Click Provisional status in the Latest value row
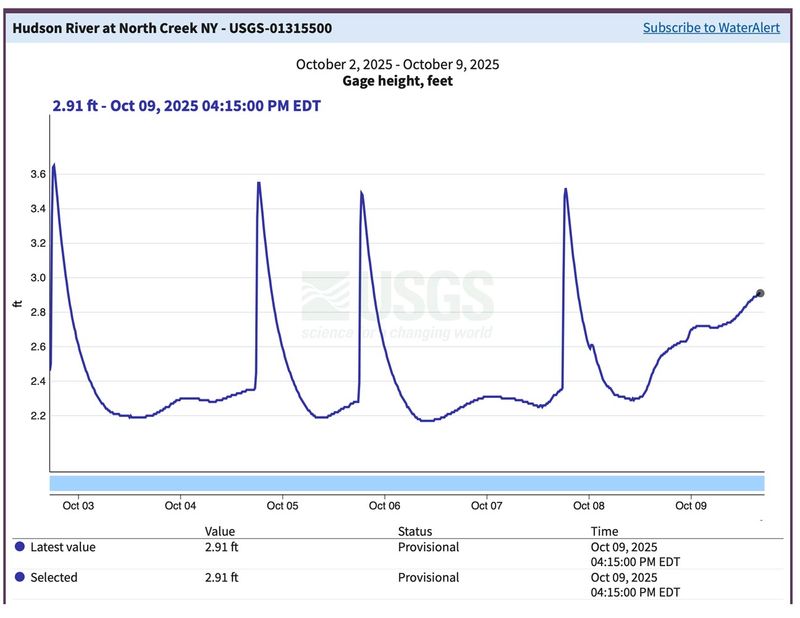Viewport: 800px width, 618px height. point(428,547)
